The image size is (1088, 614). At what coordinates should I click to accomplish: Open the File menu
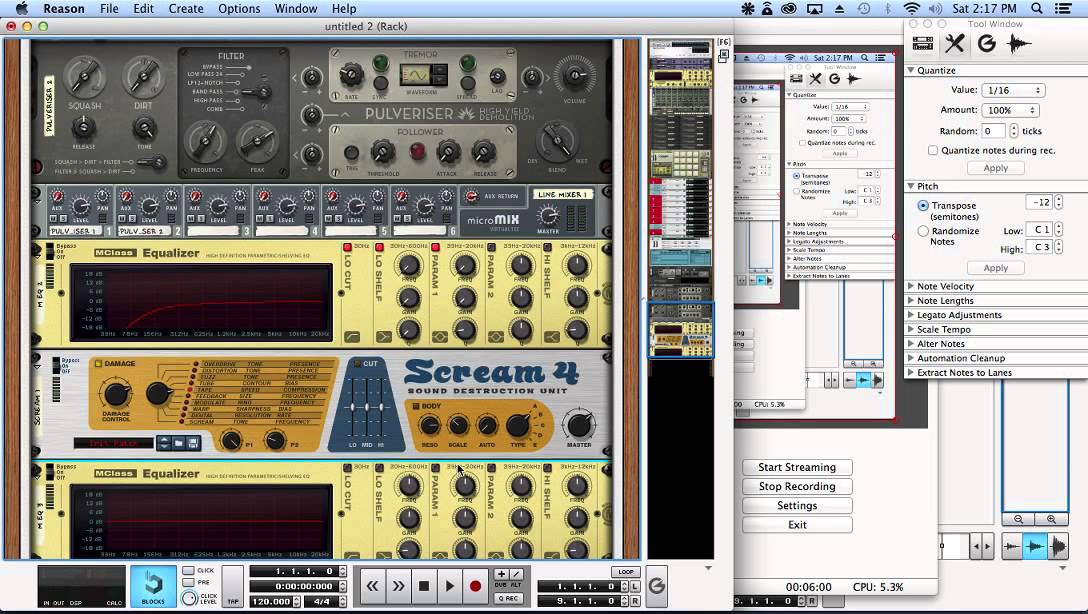coord(109,8)
